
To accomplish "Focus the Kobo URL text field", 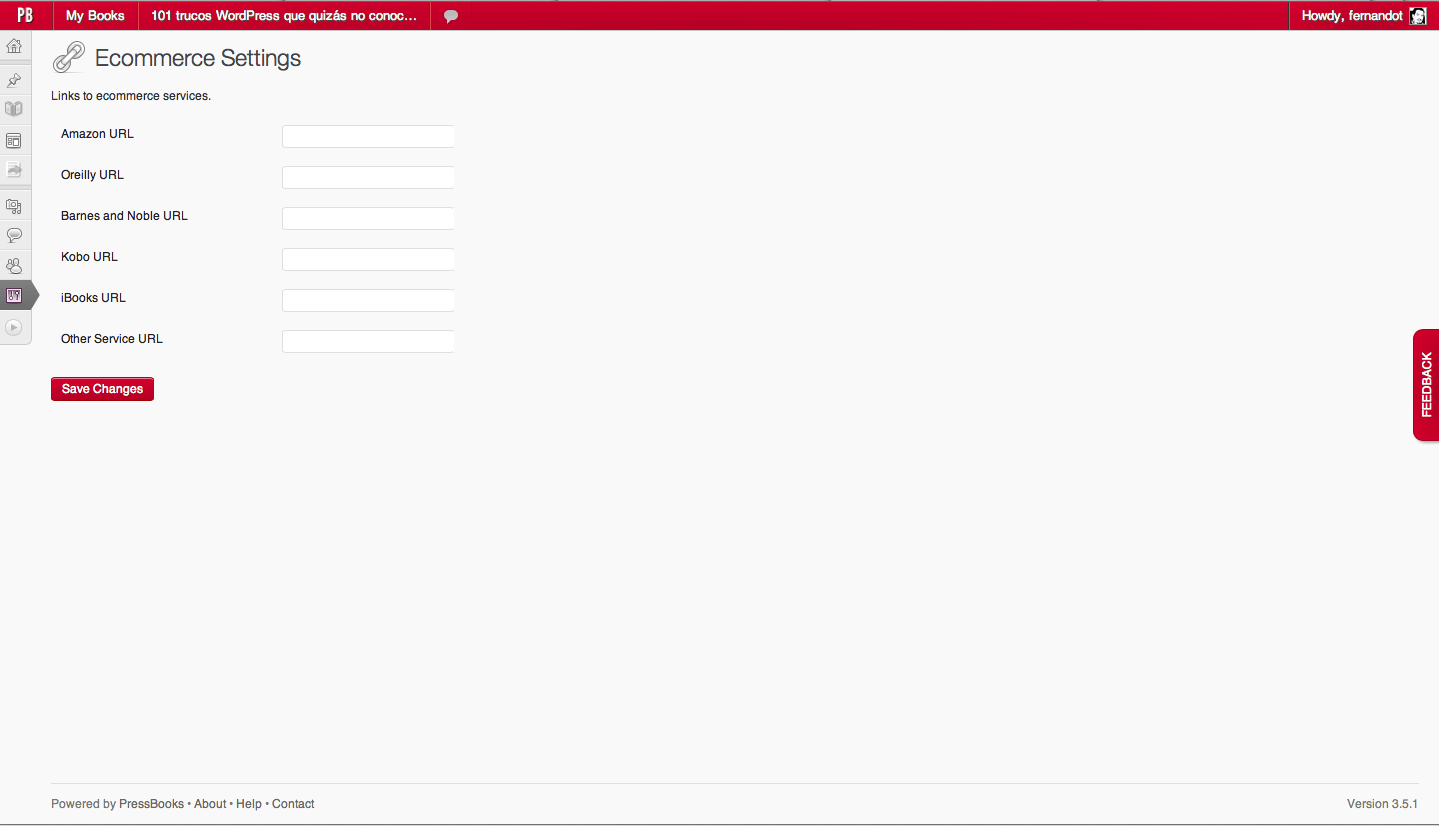I will (x=368, y=259).
